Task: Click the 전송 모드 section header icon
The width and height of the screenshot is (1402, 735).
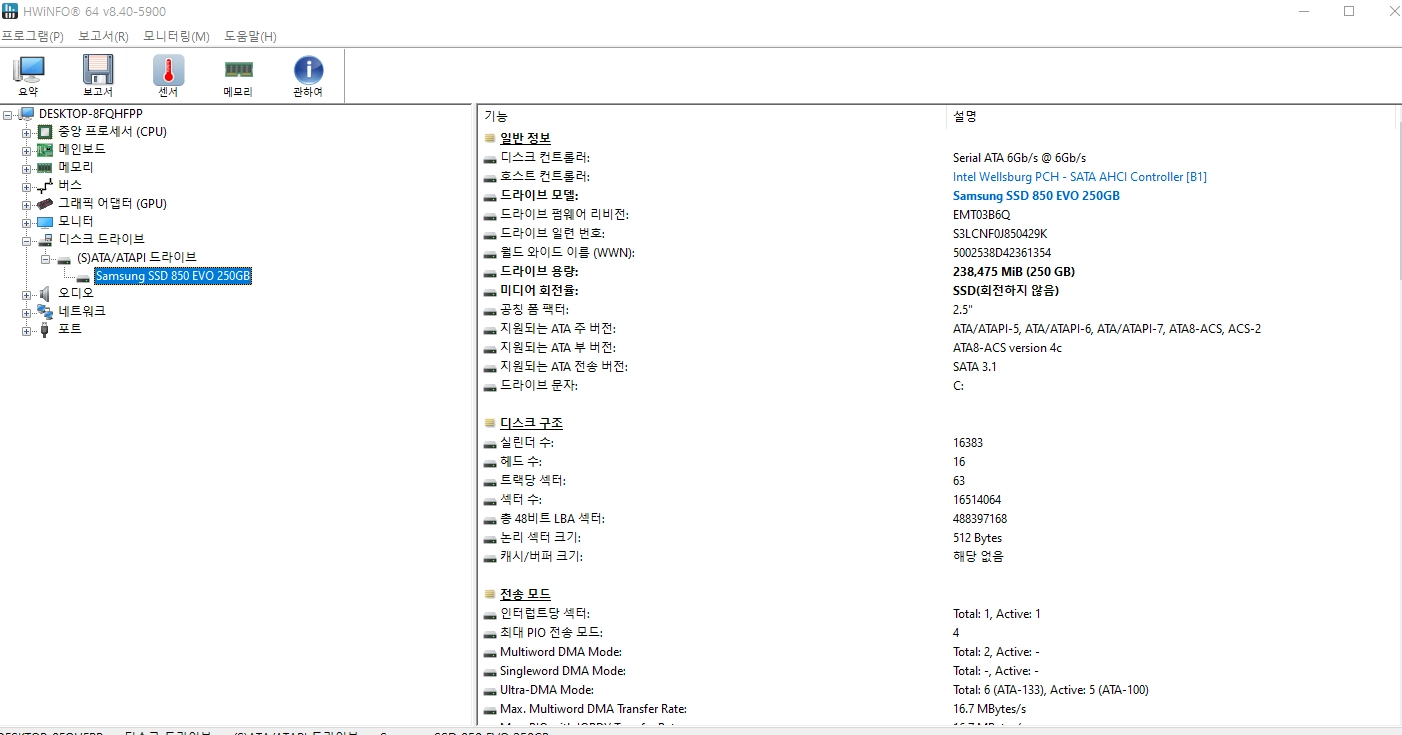Action: tap(490, 594)
